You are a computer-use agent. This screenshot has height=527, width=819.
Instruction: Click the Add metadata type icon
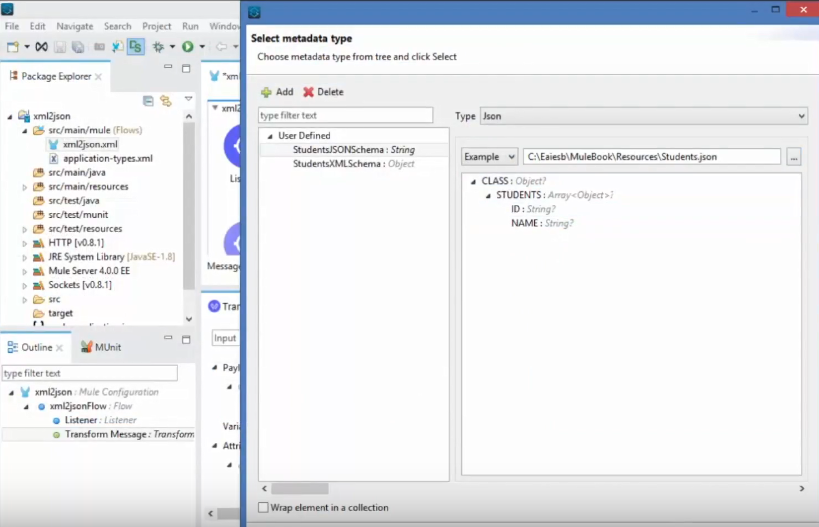click(267, 92)
